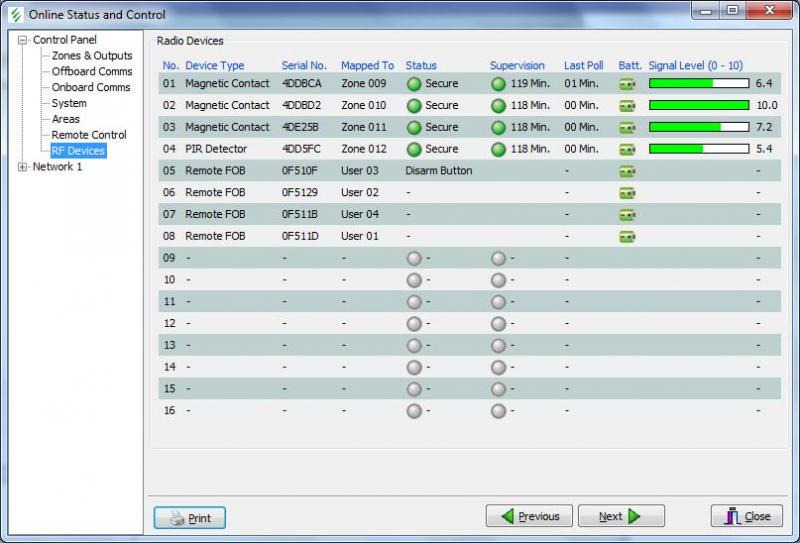
Task: Select Zones & Outputs in tree
Action: point(92,56)
